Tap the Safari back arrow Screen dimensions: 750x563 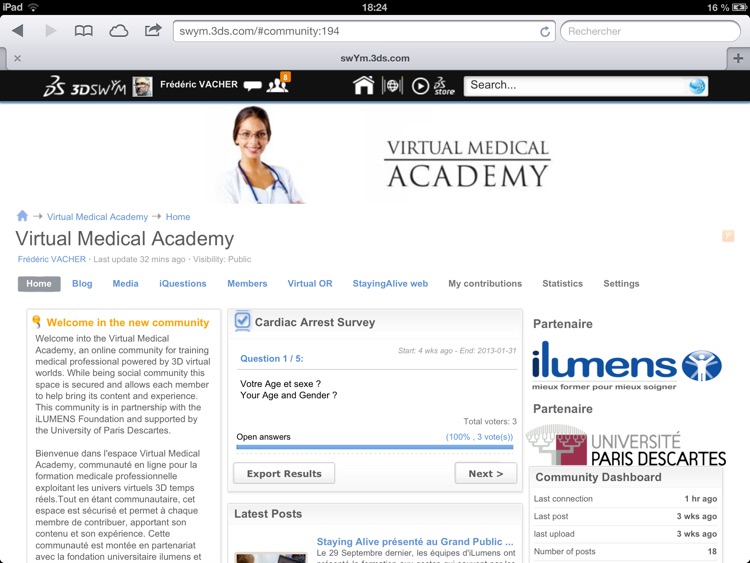(x=18, y=31)
